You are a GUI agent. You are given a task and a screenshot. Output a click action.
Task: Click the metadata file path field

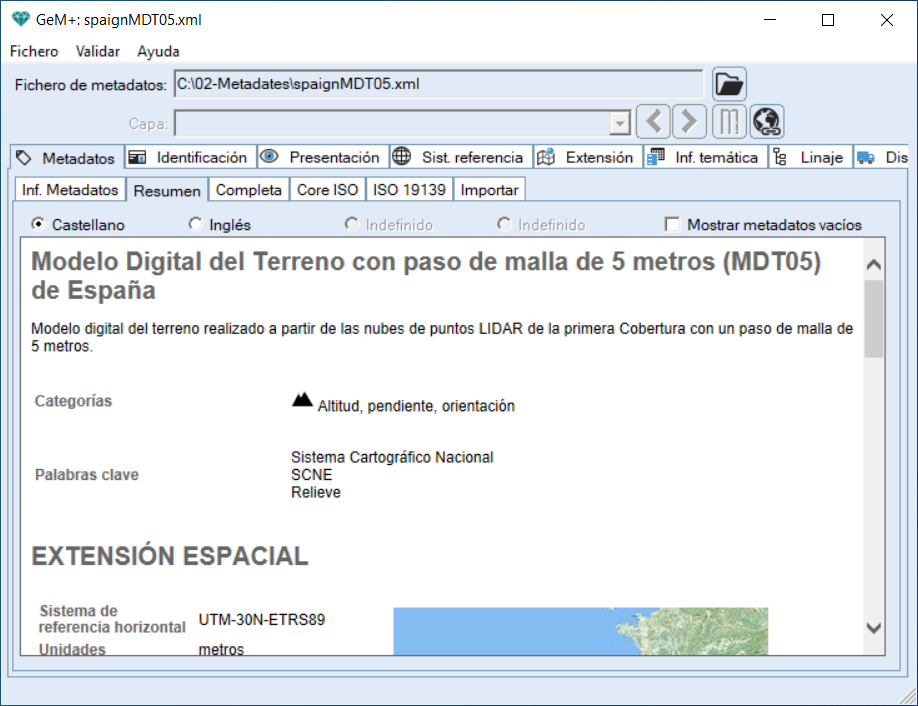tap(438, 85)
